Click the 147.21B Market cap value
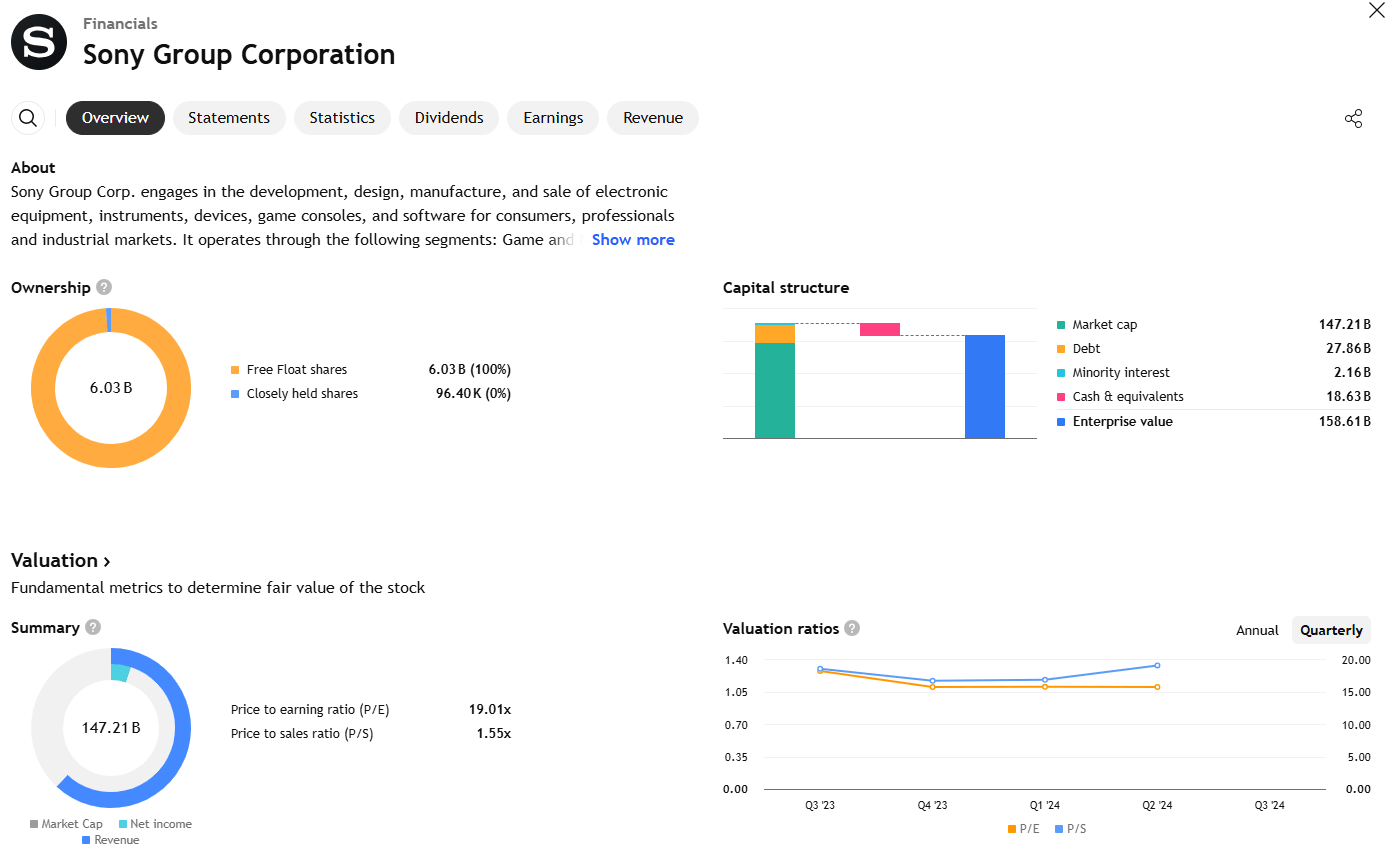The width and height of the screenshot is (1395, 856). tap(1345, 325)
